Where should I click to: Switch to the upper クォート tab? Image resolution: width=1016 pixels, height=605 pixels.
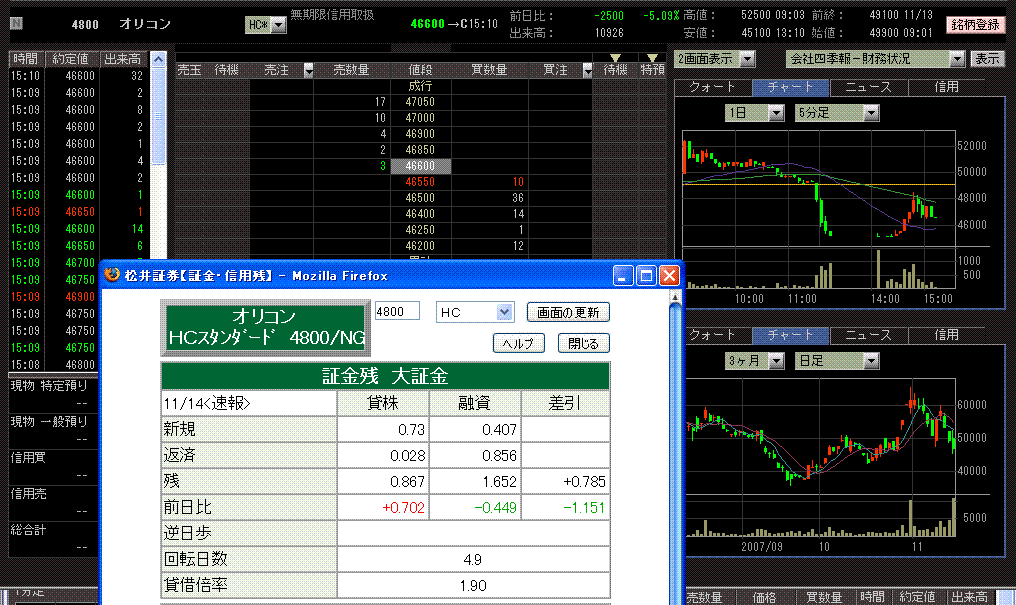point(712,87)
